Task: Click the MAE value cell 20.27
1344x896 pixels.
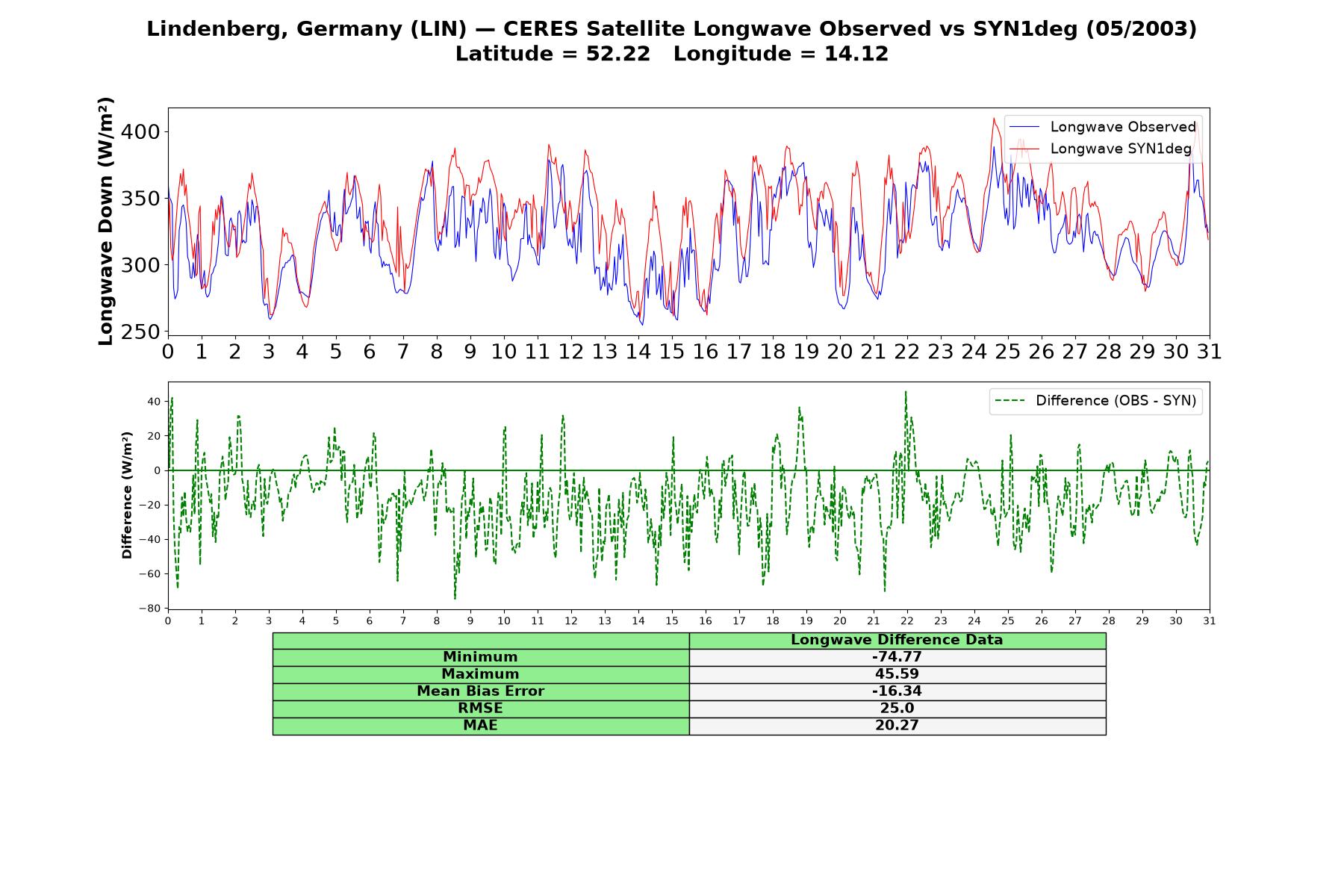Action: coord(897,726)
